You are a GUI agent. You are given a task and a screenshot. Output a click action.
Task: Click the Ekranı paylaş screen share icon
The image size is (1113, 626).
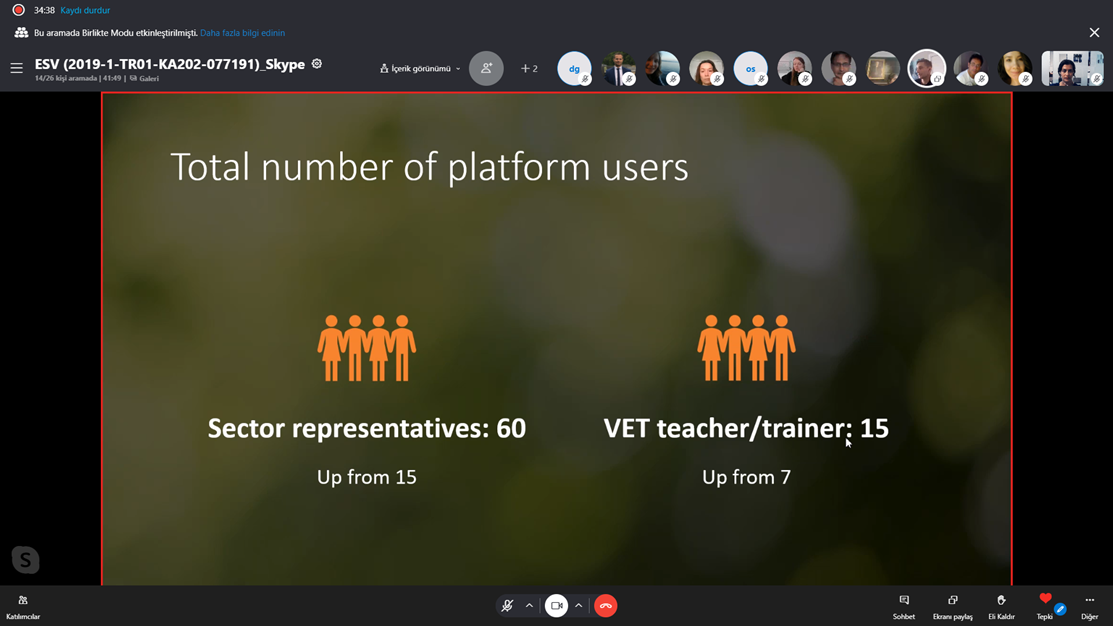952,605
